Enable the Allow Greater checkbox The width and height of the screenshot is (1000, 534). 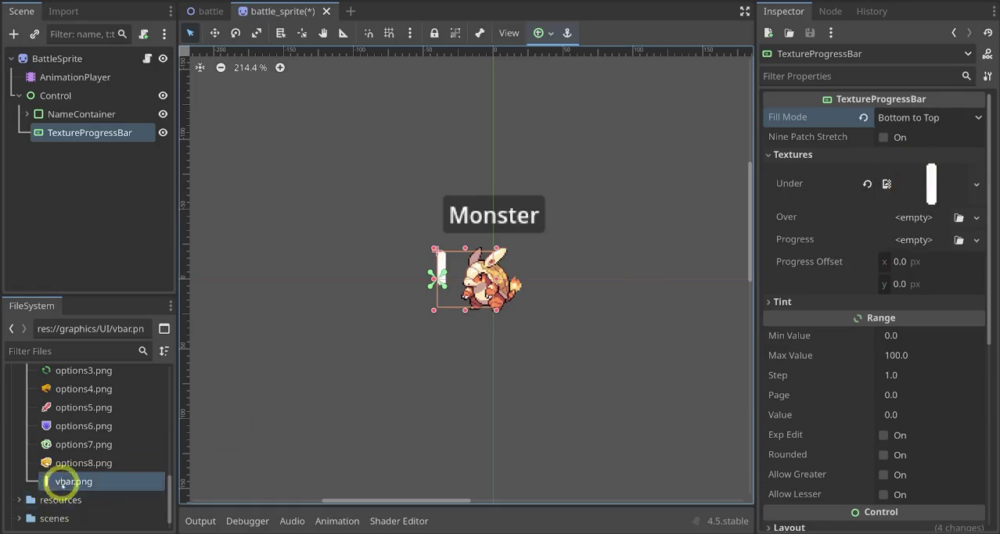tap(883, 475)
